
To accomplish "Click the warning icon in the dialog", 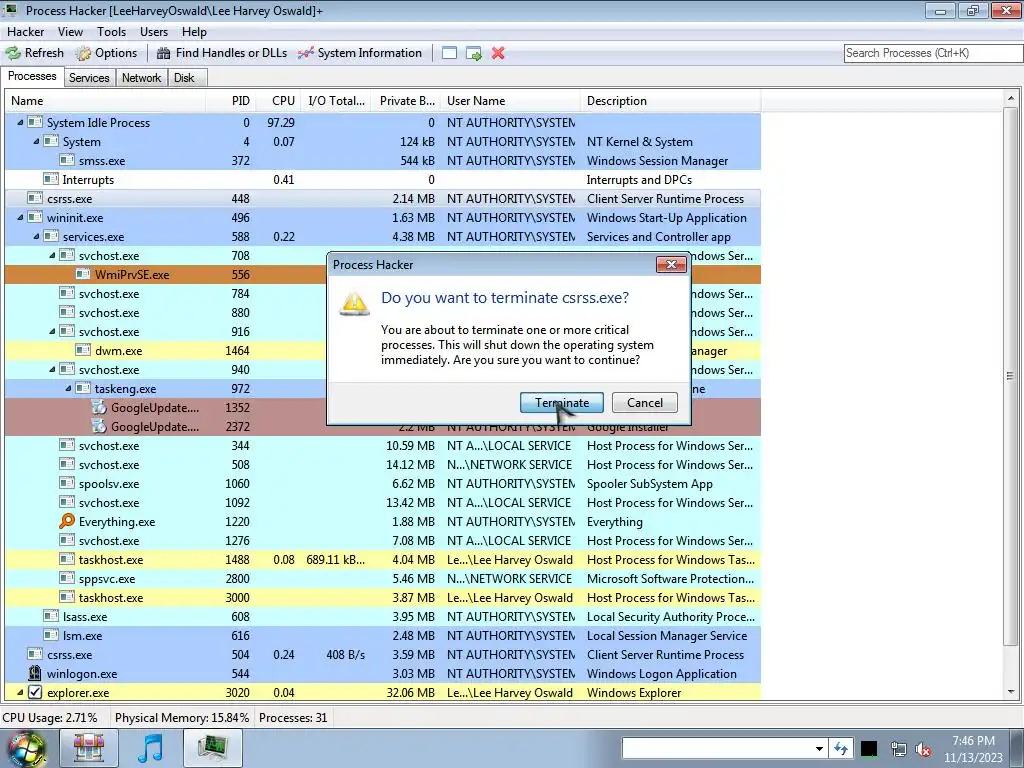I will pos(355,304).
